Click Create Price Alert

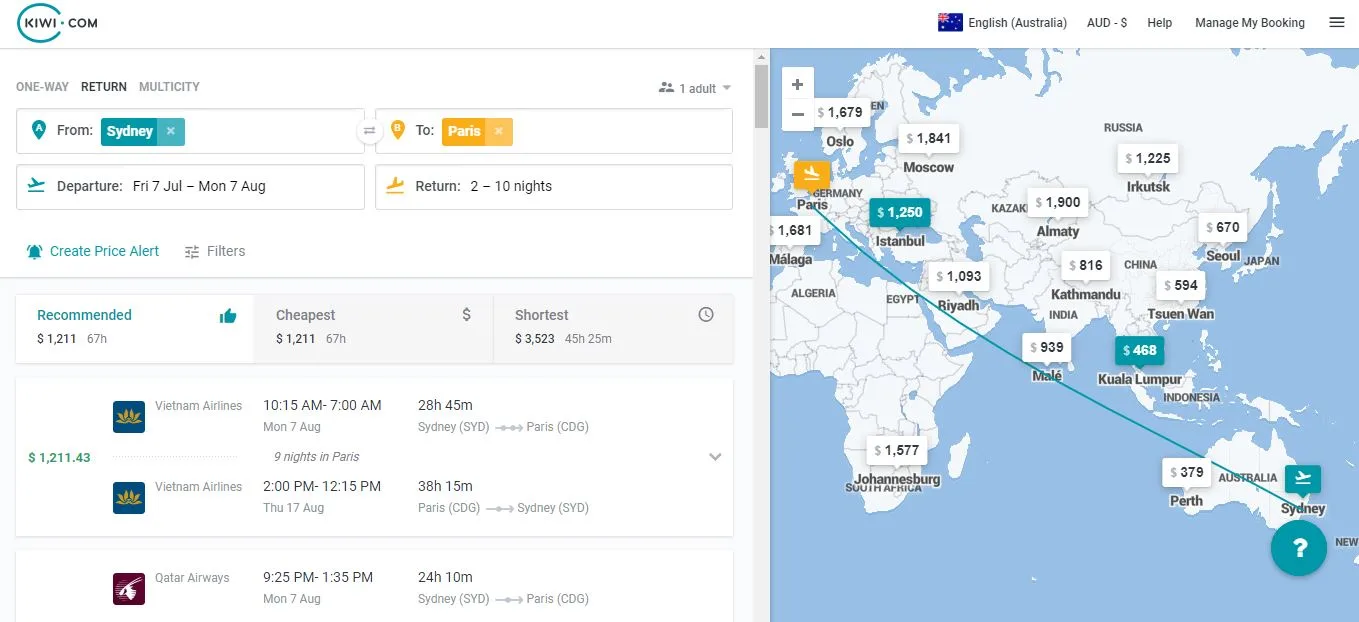tap(93, 251)
